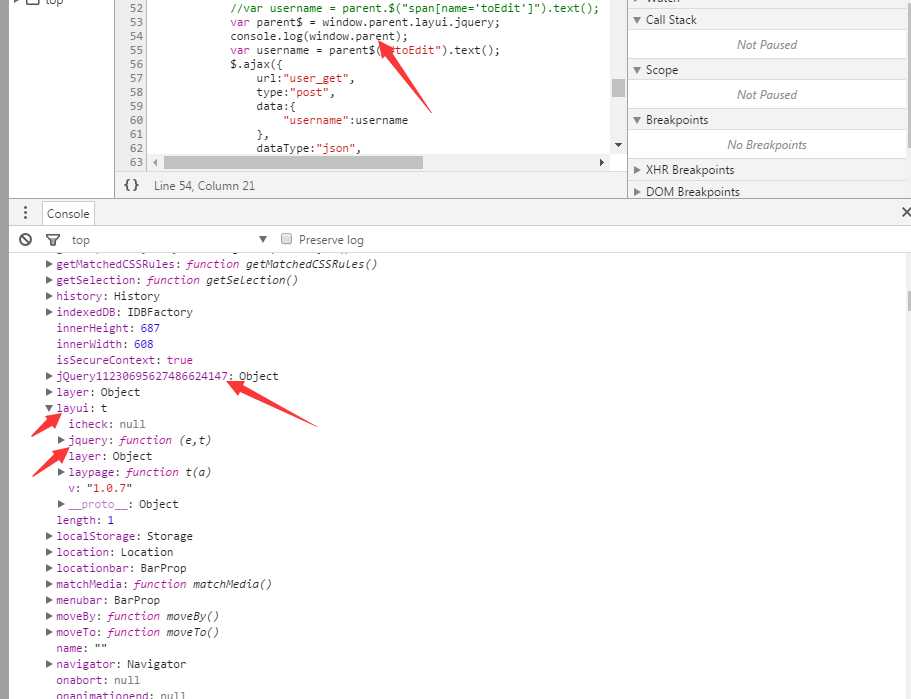Click line number 60 in the gutter

click(136, 120)
